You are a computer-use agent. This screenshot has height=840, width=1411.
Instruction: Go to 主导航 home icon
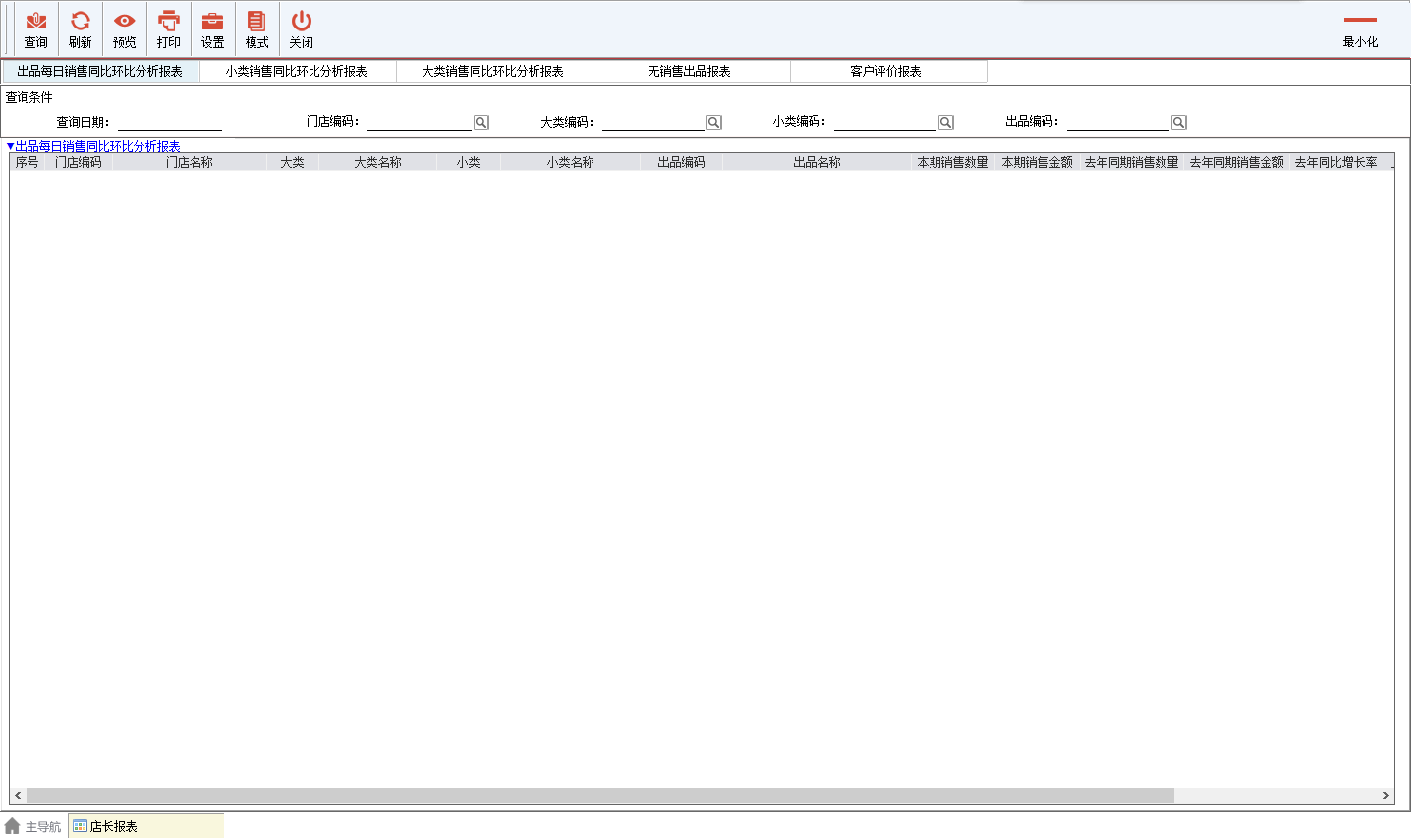12,826
